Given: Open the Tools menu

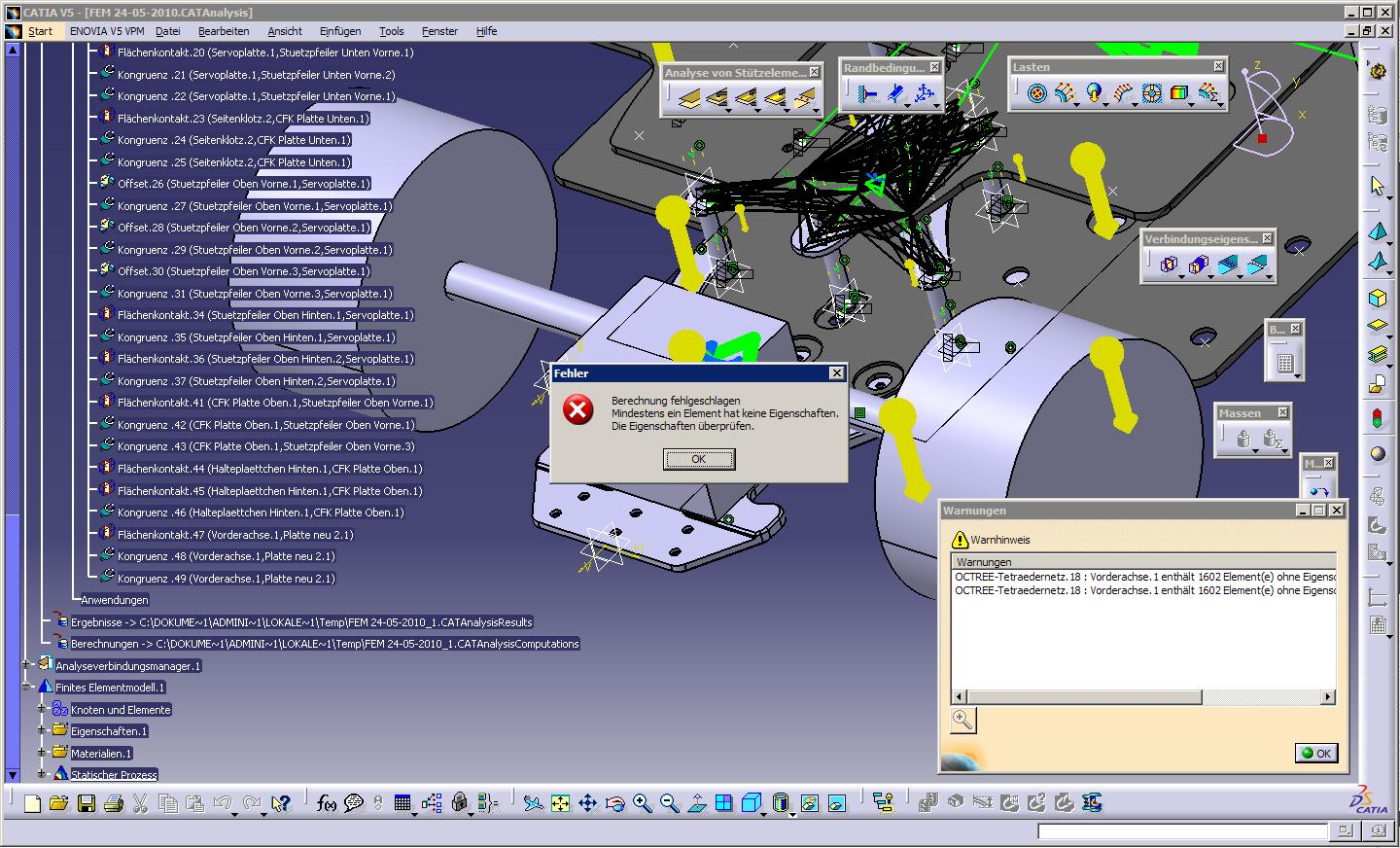Looking at the screenshot, I should point(391,31).
